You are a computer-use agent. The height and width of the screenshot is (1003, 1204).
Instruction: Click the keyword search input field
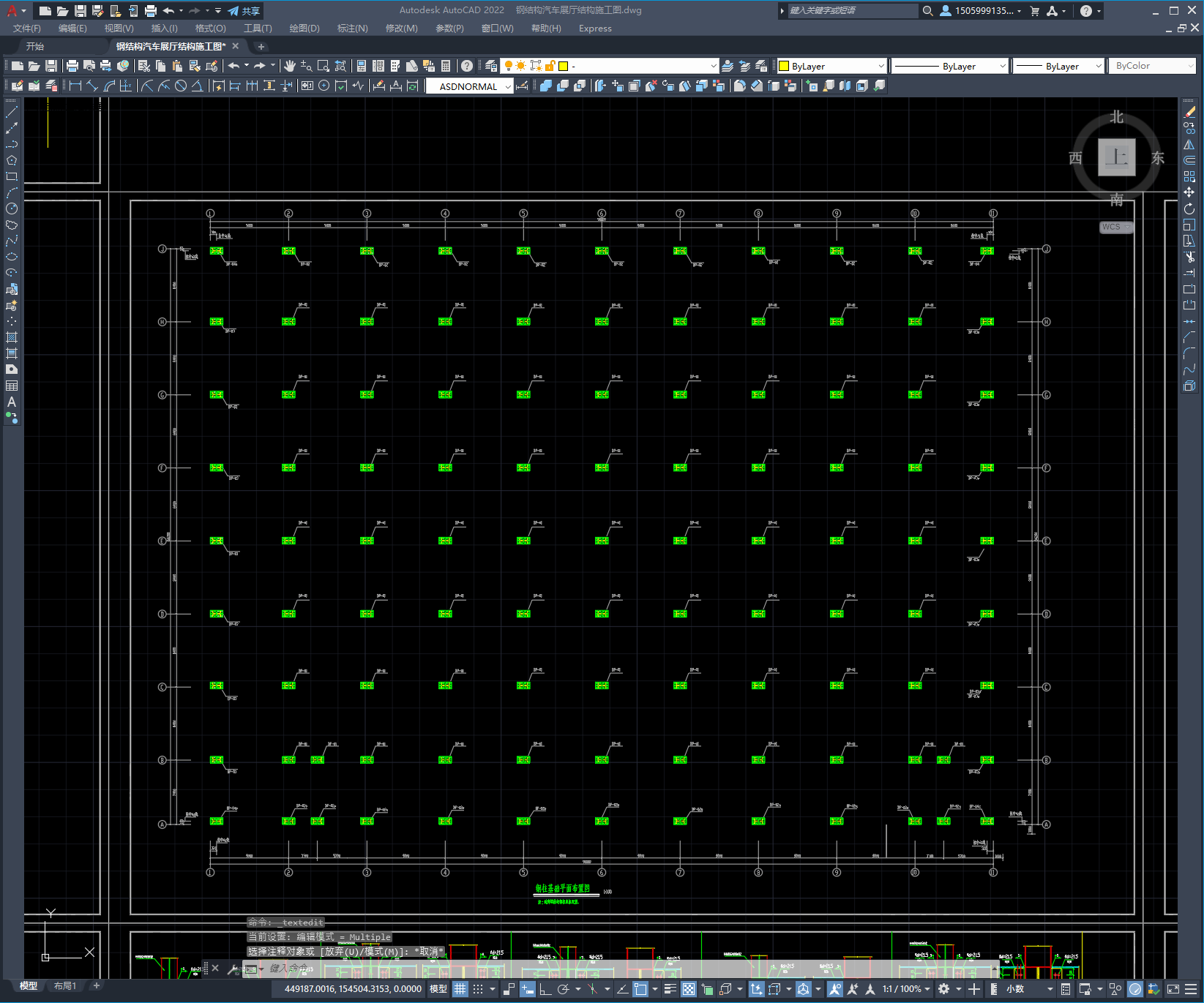[x=853, y=11]
